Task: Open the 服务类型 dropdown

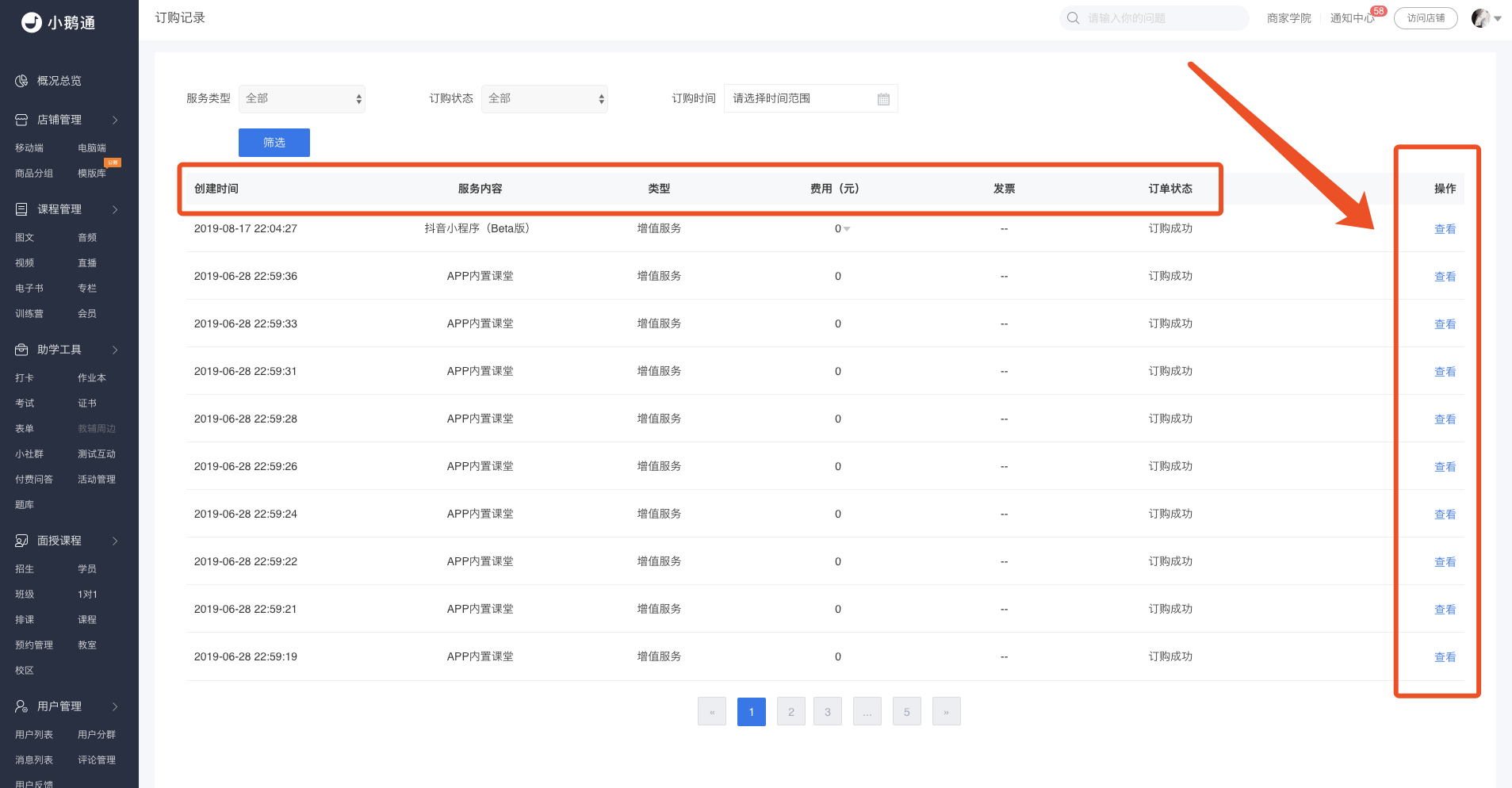Action: pyautogui.click(x=301, y=99)
